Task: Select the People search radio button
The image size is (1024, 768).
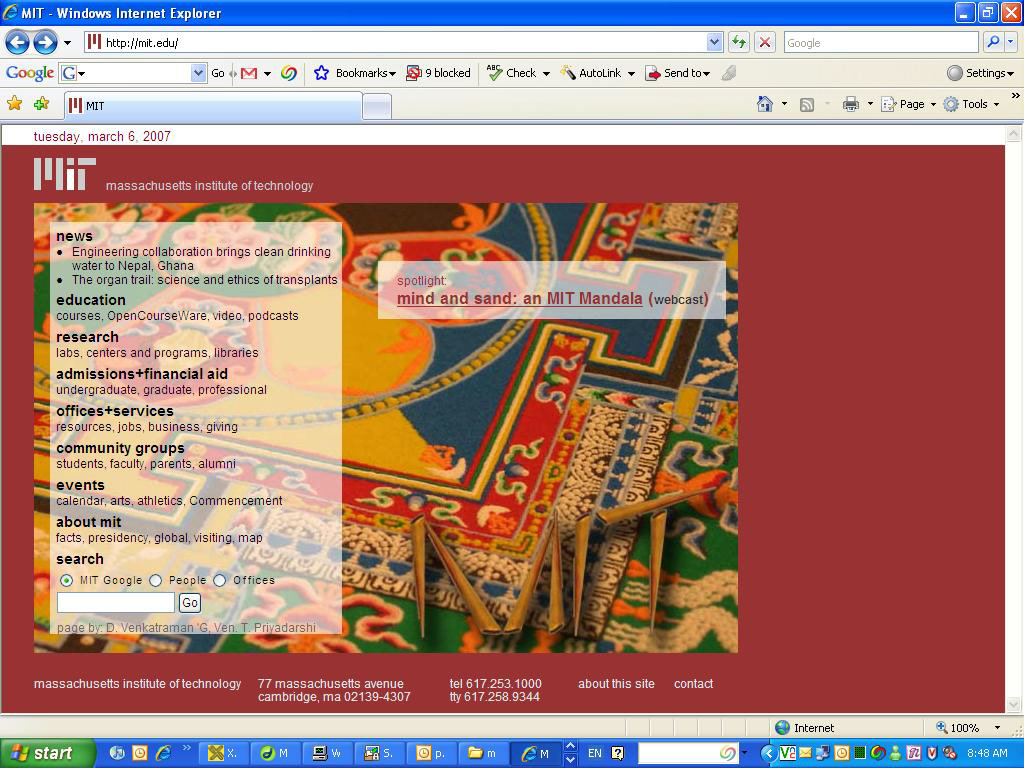Action: pos(155,580)
